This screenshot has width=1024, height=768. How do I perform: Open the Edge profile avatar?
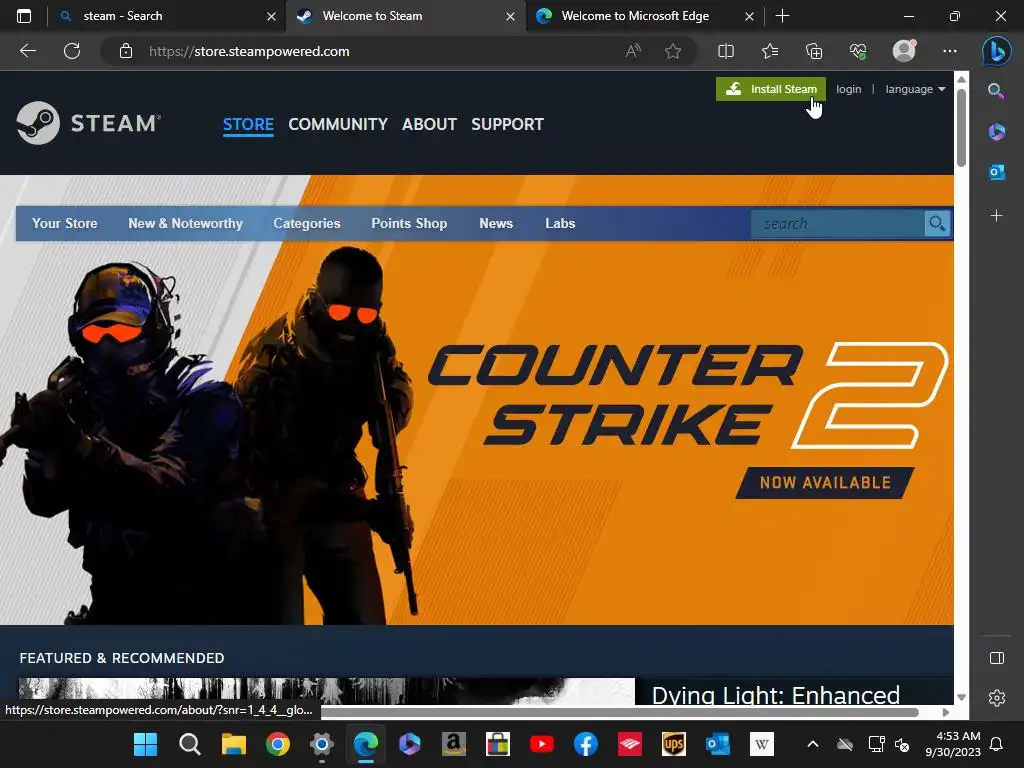pyautogui.click(x=904, y=51)
